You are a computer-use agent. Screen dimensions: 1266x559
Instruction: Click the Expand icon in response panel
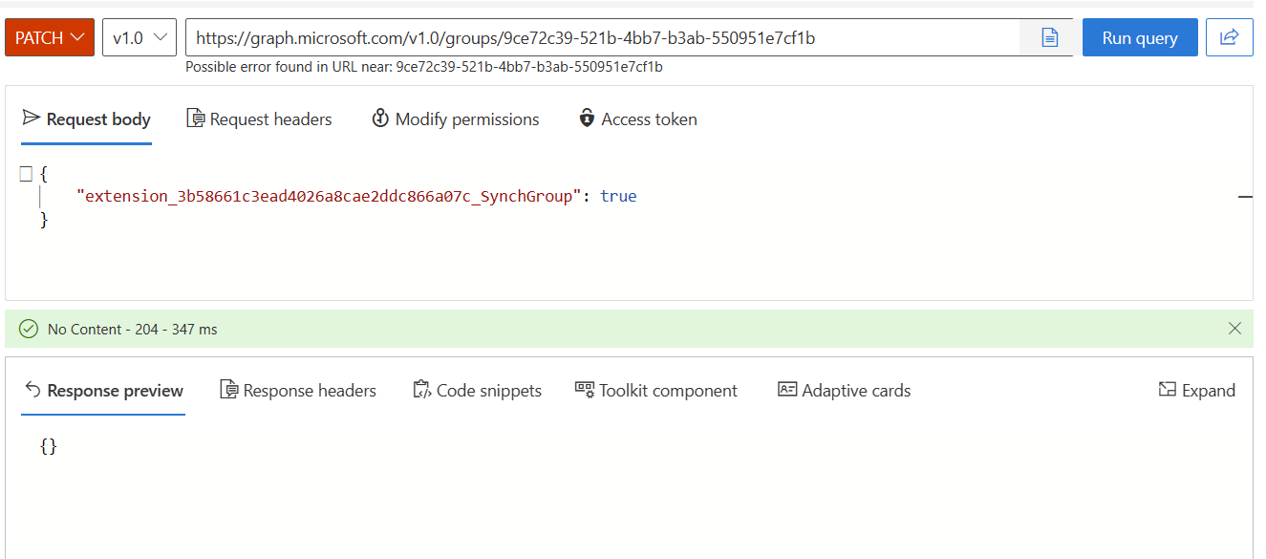[x=1167, y=390]
